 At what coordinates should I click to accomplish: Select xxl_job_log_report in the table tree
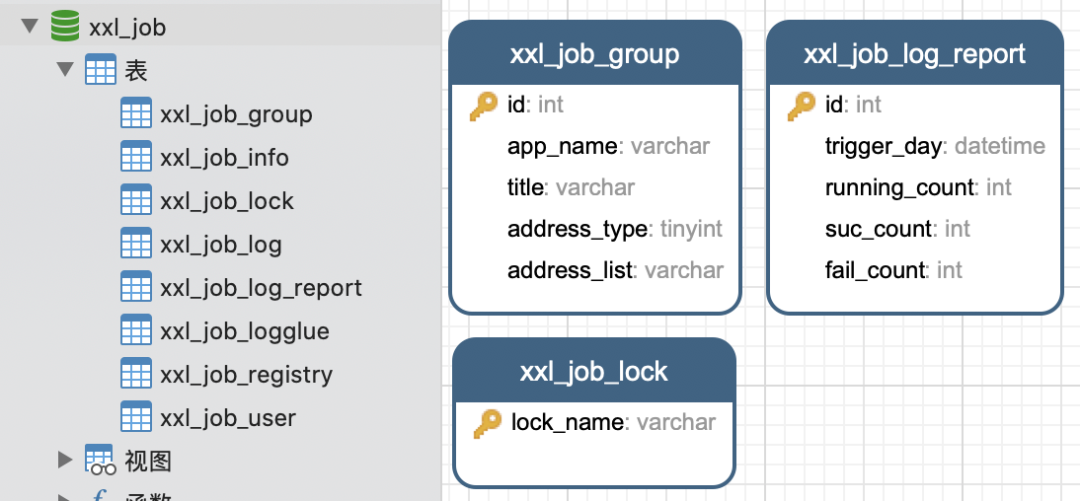(x=260, y=288)
